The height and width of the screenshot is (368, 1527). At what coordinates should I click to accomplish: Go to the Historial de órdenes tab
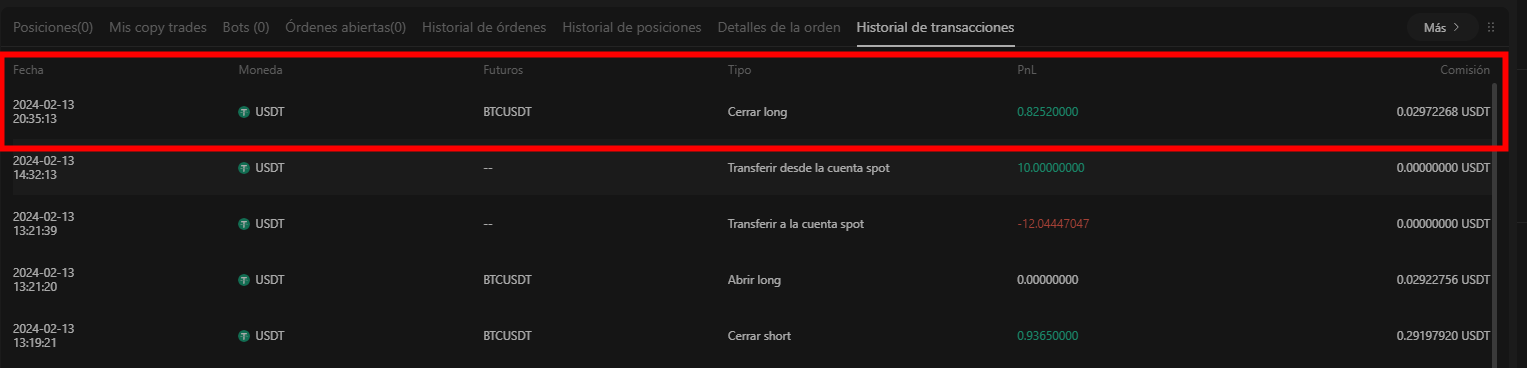(x=484, y=27)
